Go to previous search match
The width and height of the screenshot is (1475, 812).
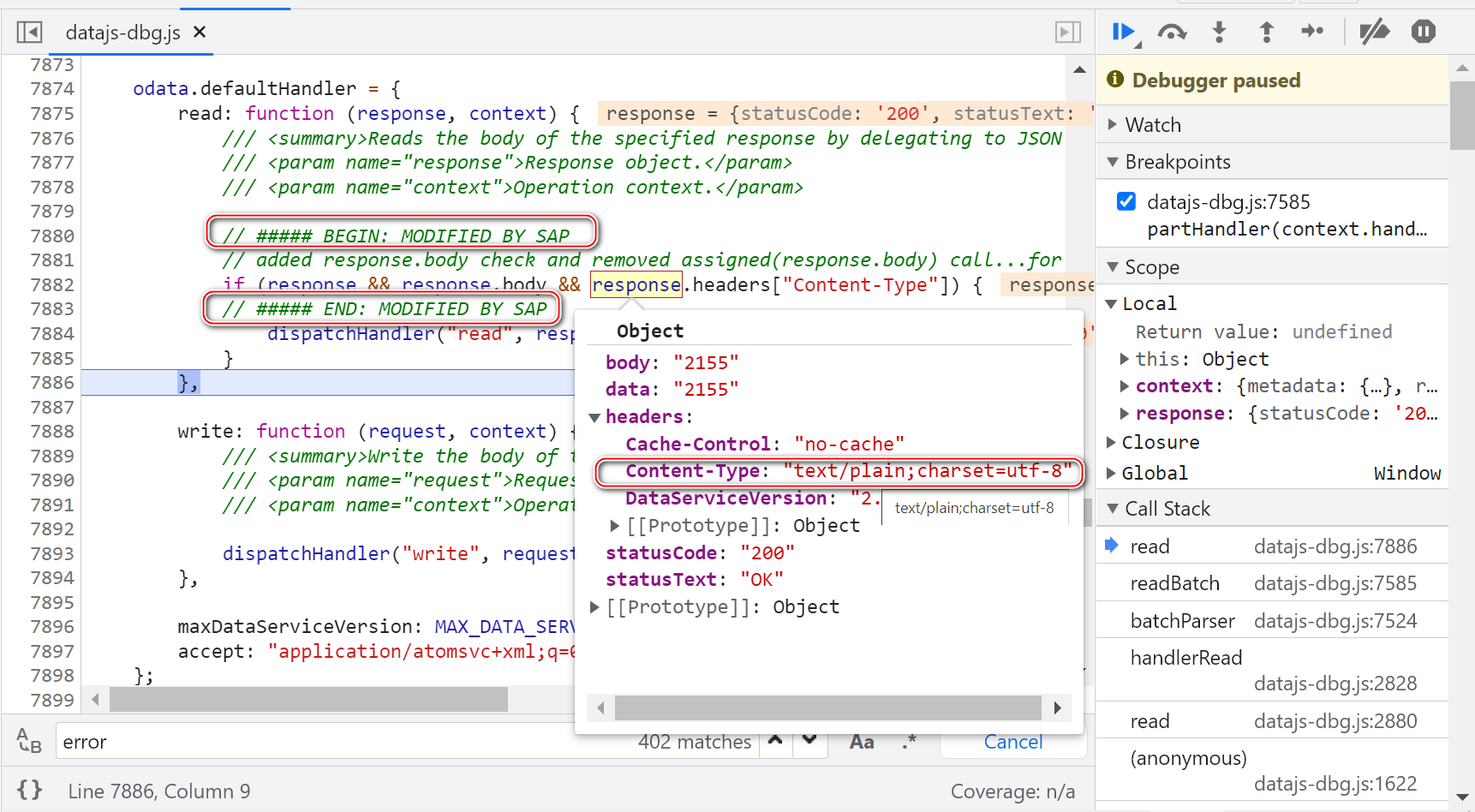(775, 740)
